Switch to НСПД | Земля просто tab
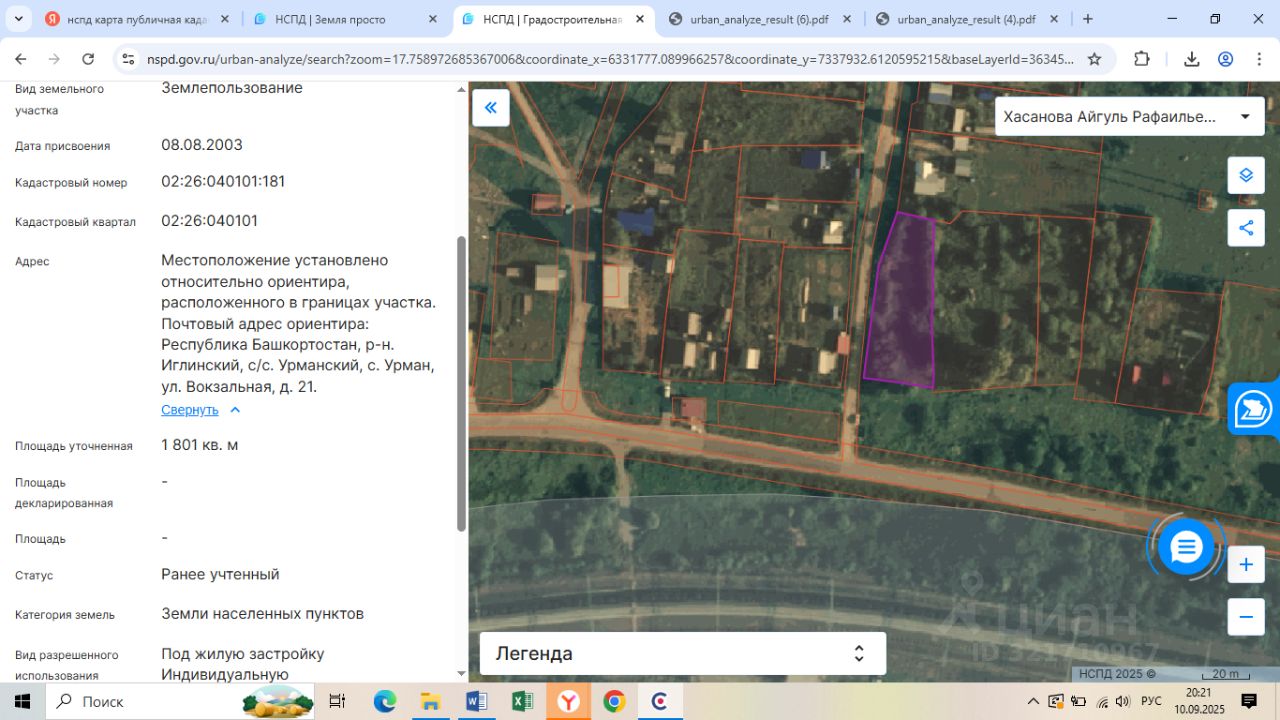Image resolution: width=1280 pixels, height=720 pixels. click(346, 19)
